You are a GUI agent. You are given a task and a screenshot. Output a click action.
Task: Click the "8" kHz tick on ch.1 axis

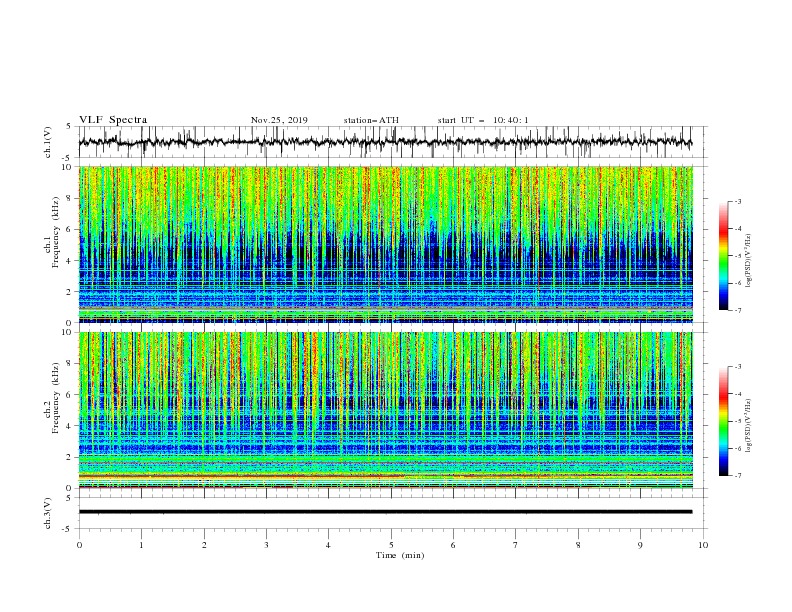pyautogui.click(x=70, y=198)
